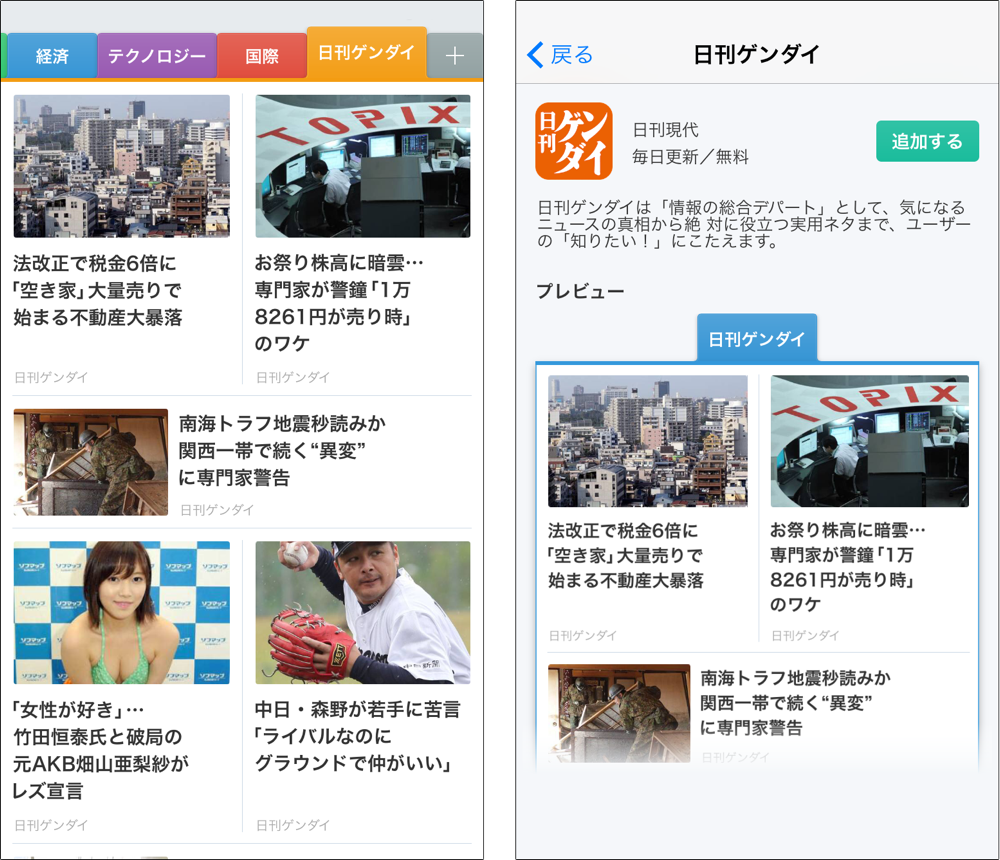
Task: Tap the orange 日刊ゲンダイ app logo
Action: [x=574, y=141]
